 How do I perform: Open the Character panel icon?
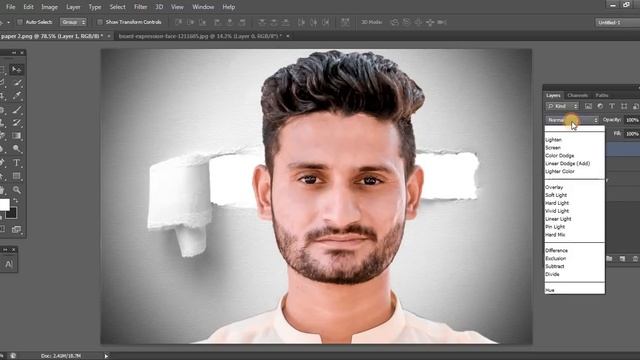[x=9, y=264]
